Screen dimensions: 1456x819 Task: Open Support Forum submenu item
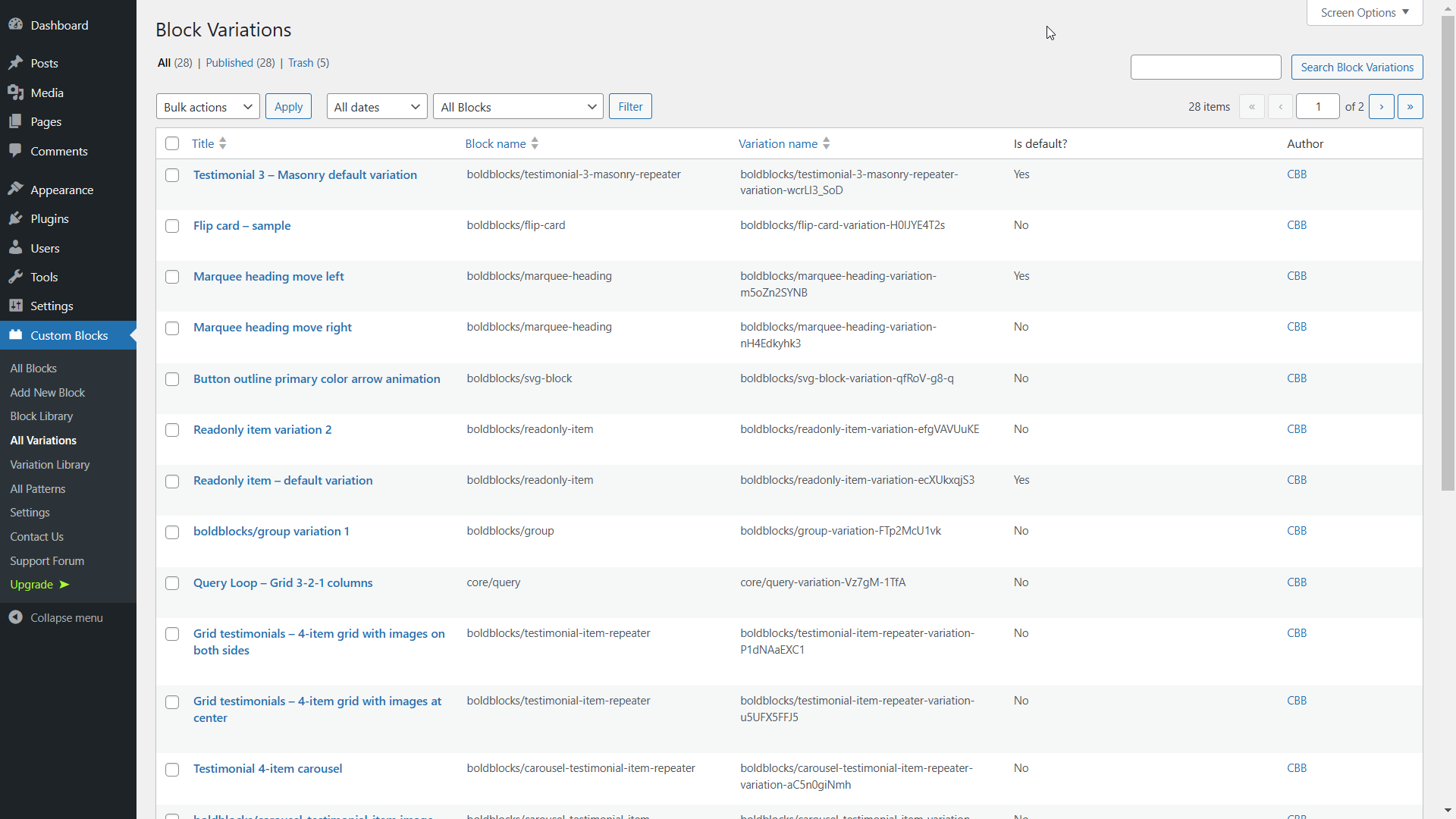pos(47,561)
